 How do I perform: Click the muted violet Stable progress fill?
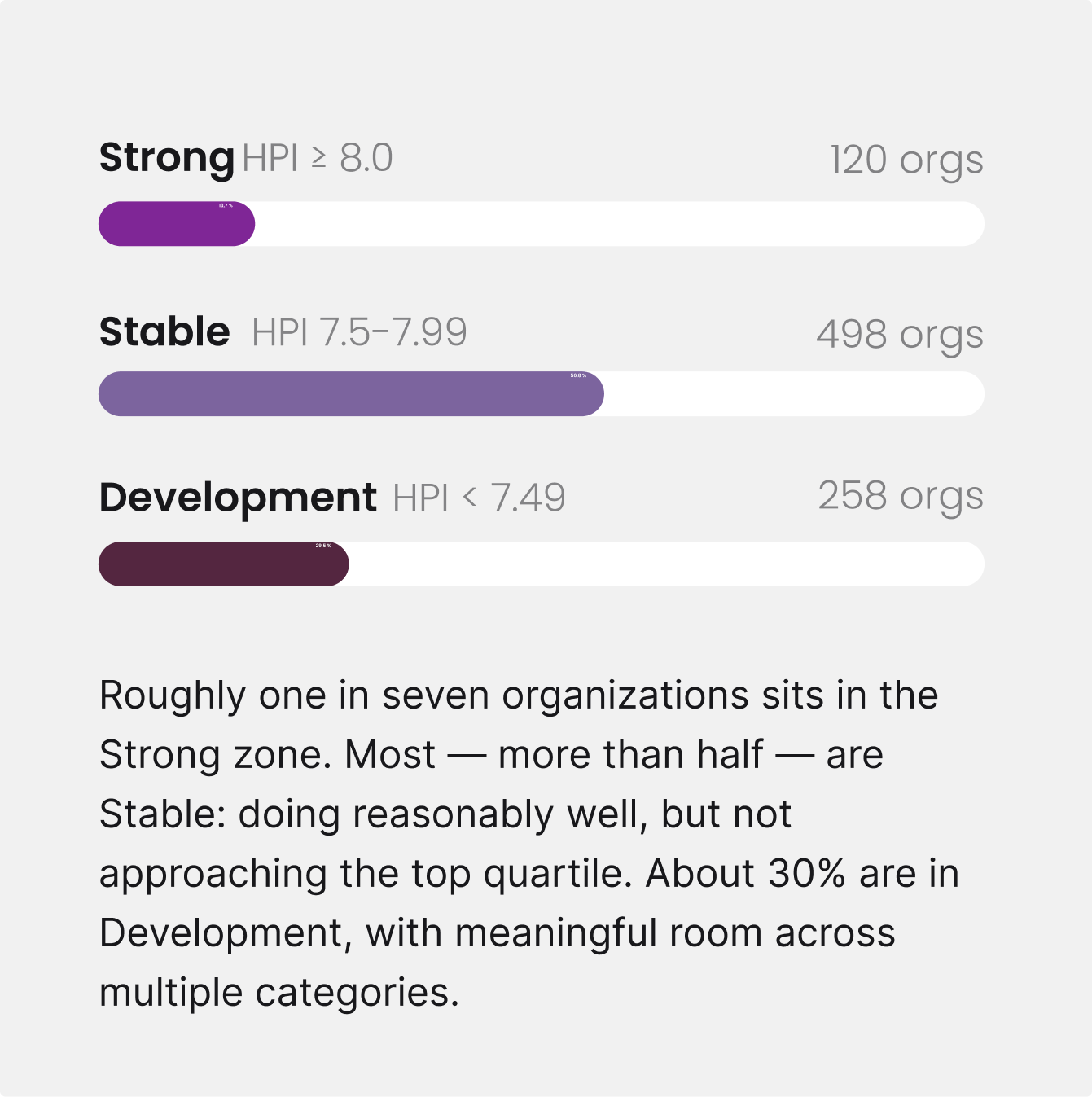click(351, 394)
